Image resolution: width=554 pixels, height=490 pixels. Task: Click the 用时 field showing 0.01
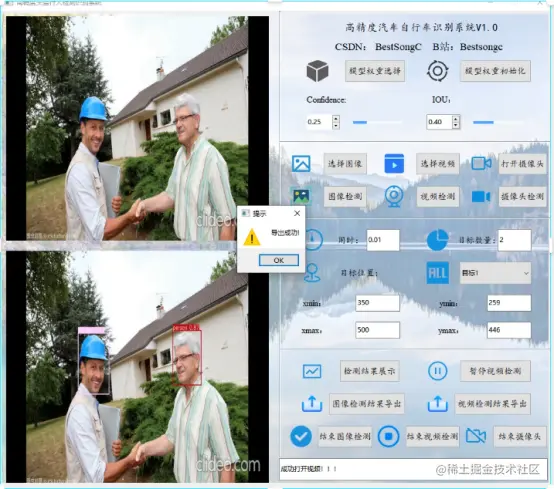coord(383,240)
